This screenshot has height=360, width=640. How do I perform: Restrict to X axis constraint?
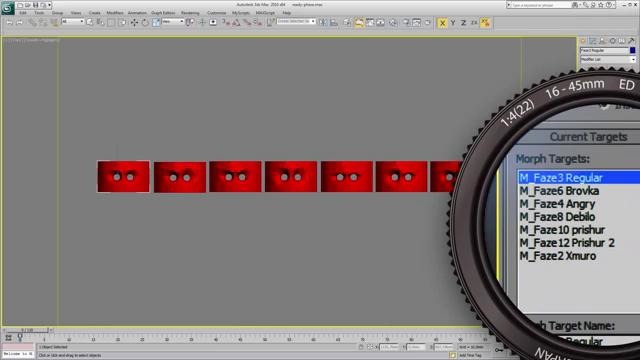(442, 23)
